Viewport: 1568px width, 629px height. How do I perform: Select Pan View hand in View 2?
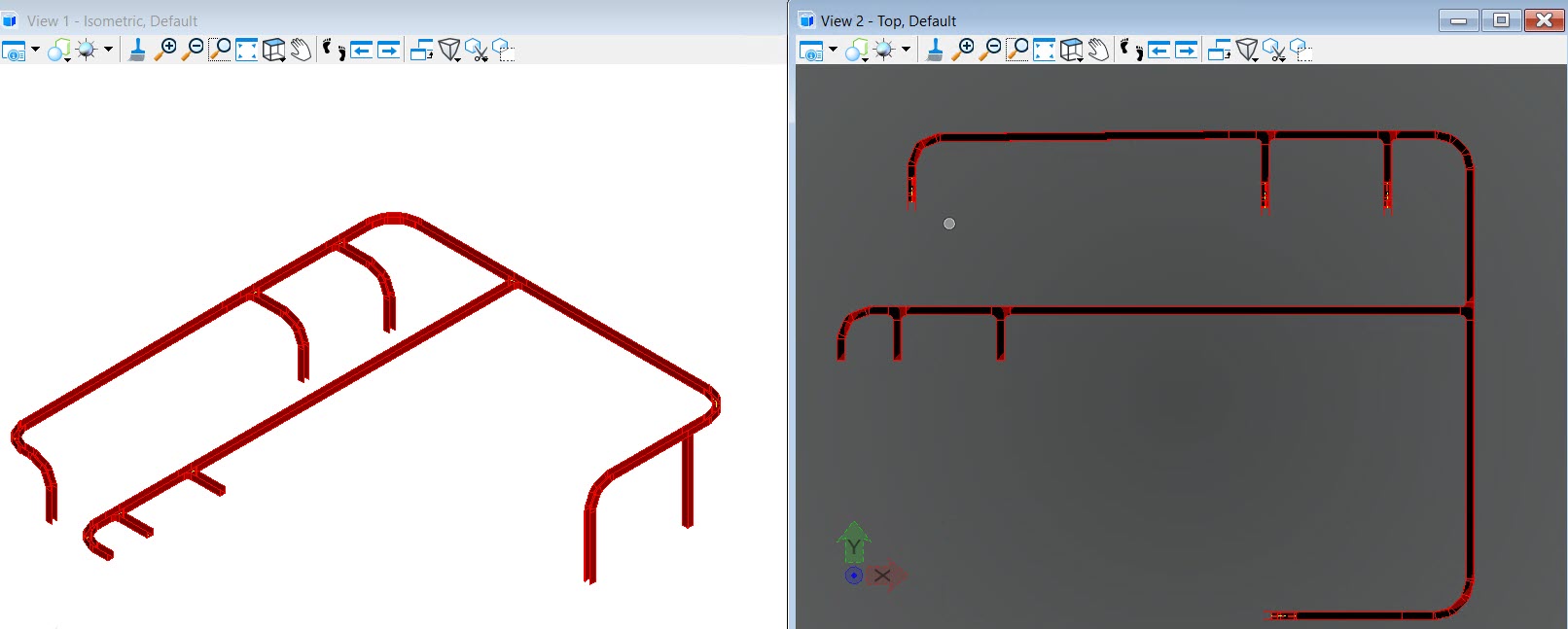pyautogui.click(x=1098, y=51)
